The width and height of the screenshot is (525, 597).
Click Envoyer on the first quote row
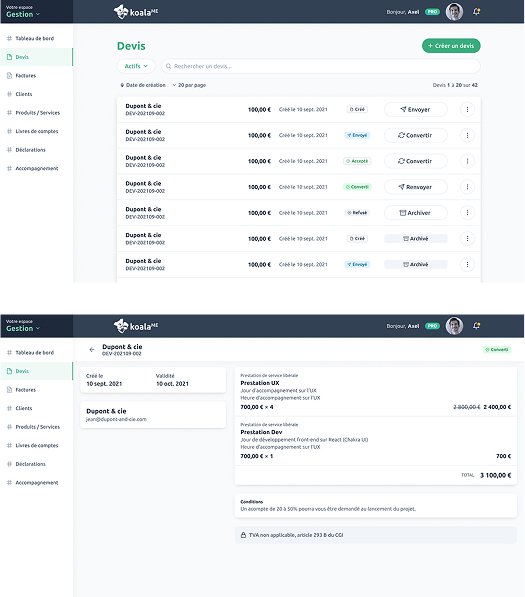pos(416,110)
